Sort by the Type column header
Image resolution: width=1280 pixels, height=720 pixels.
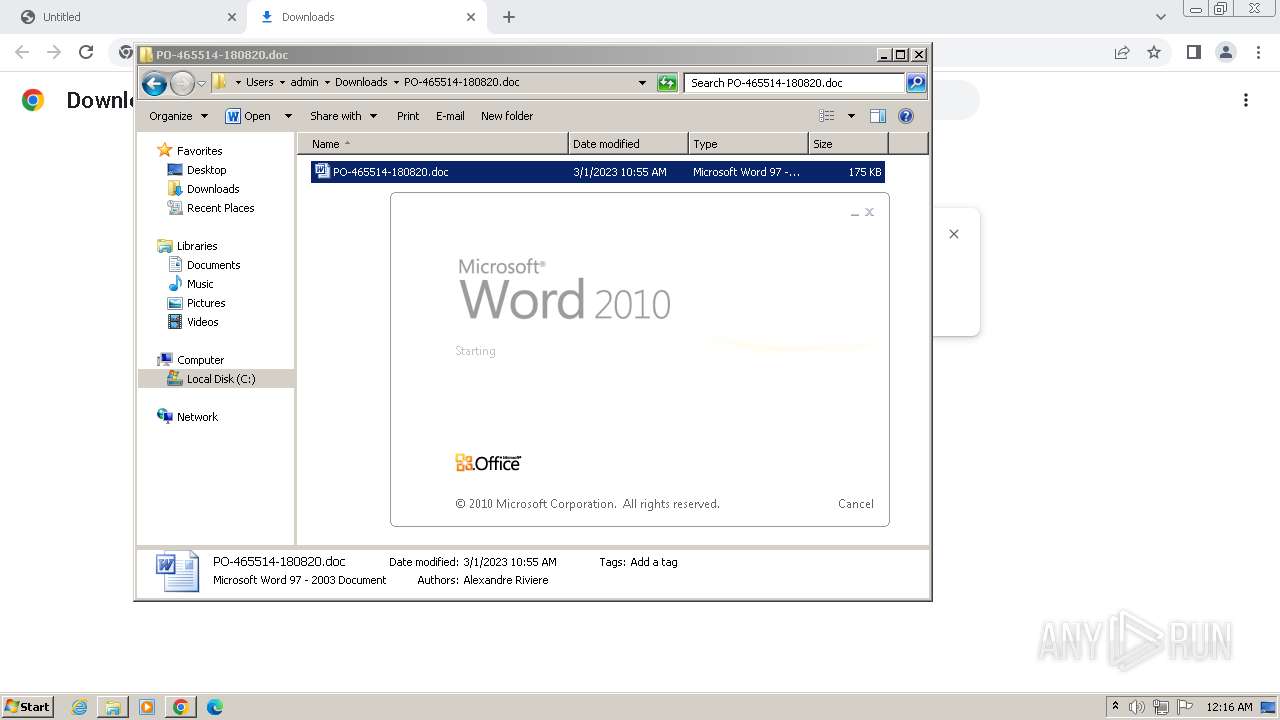pyautogui.click(x=748, y=144)
